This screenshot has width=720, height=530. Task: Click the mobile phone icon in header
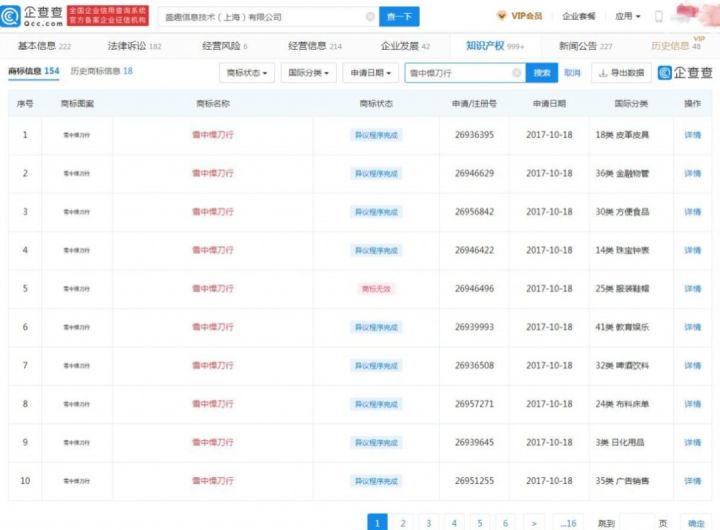(658, 17)
